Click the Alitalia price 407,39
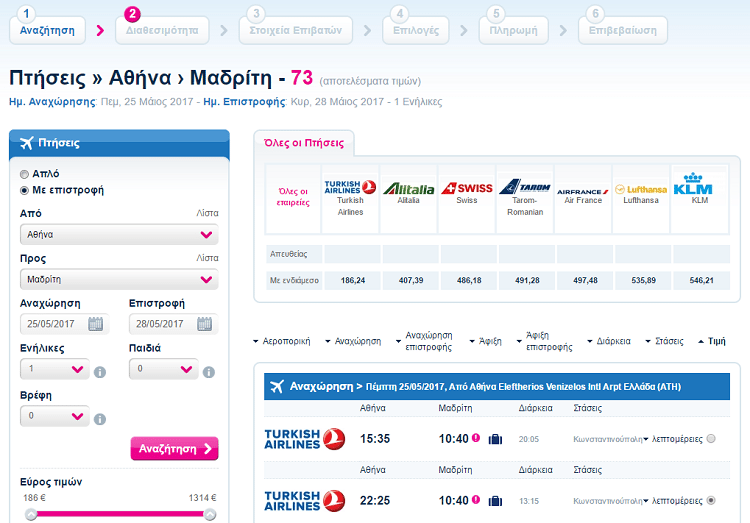The height and width of the screenshot is (523, 750). (411, 280)
